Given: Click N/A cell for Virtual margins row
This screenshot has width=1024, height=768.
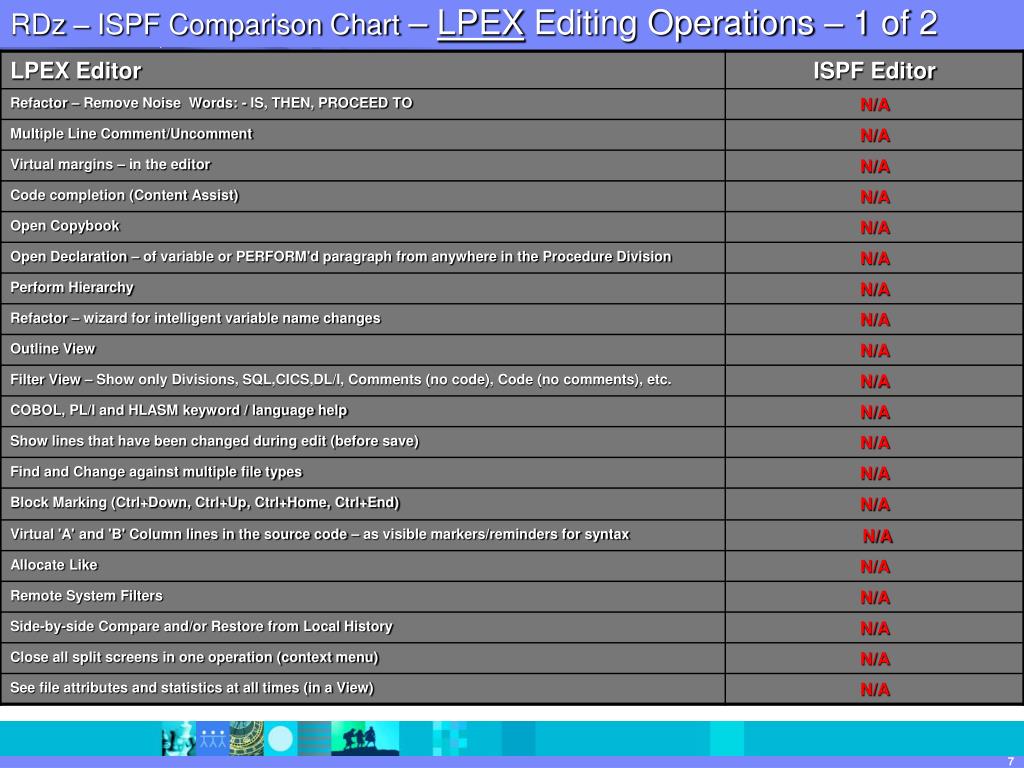Looking at the screenshot, I should click(874, 166).
